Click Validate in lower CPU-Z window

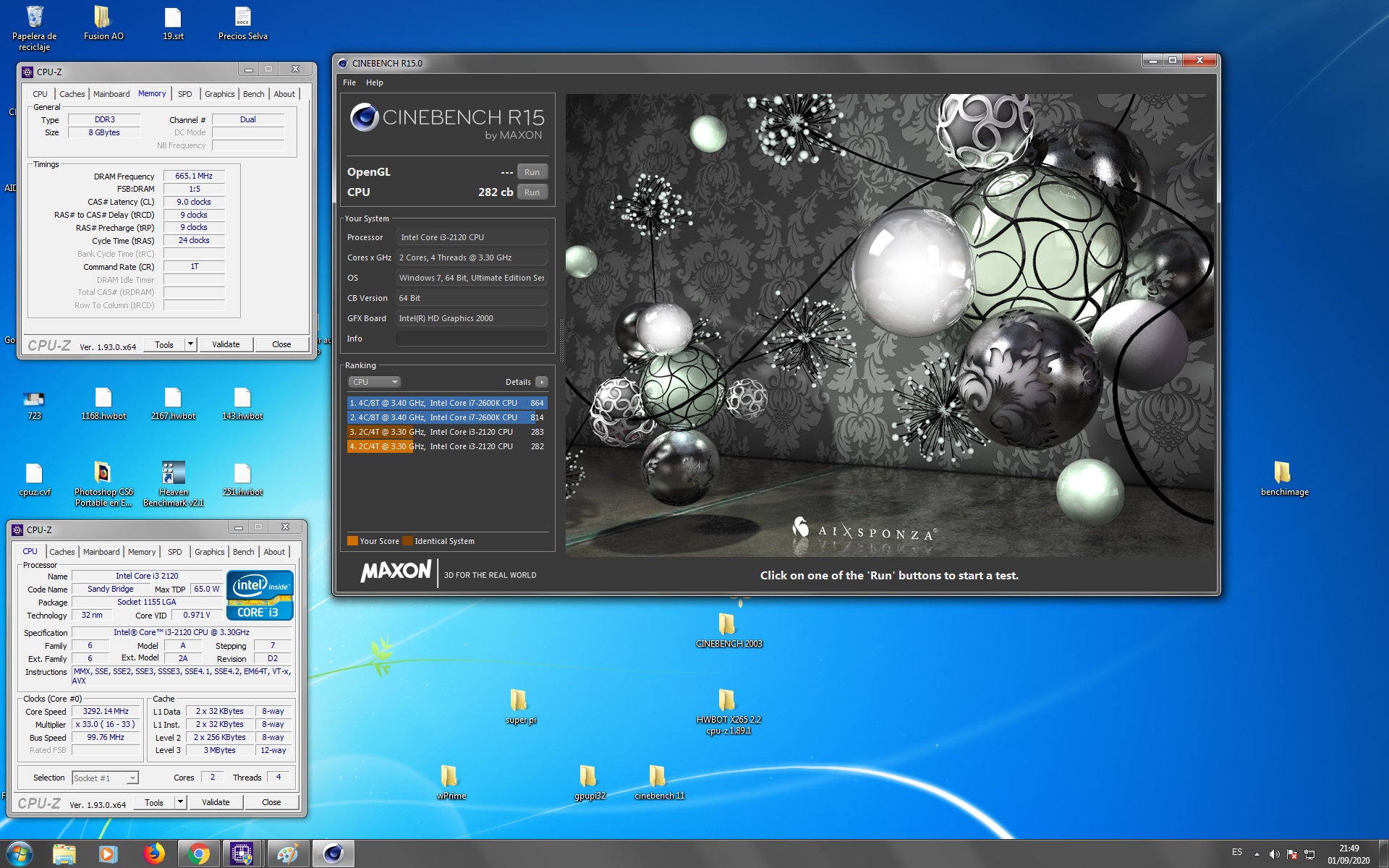pyautogui.click(x=216, y=802)
